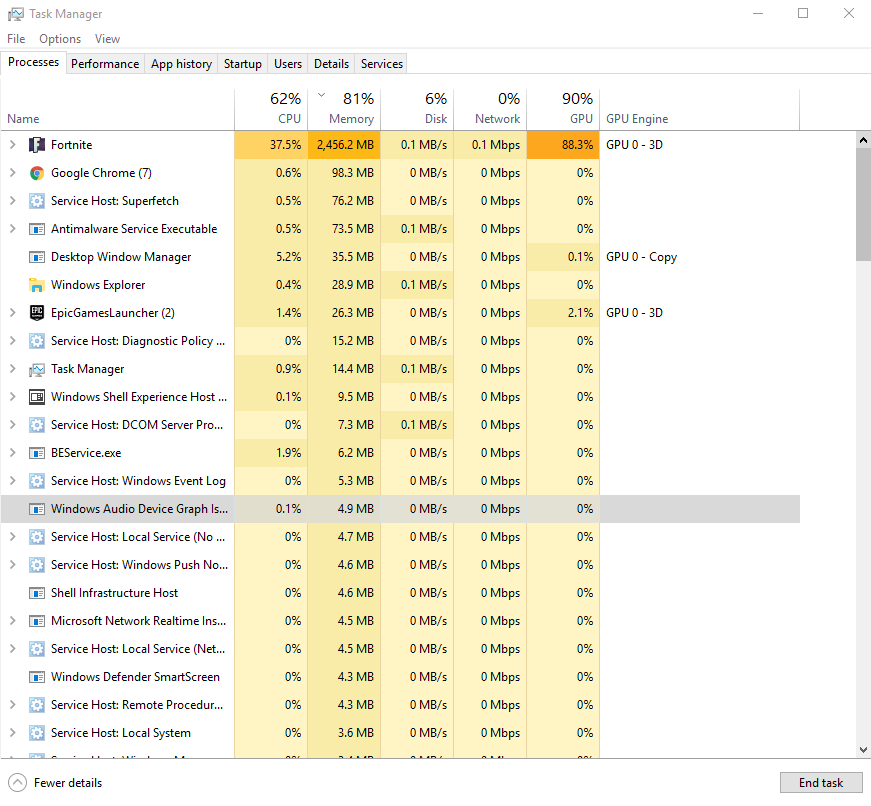Click the Service Host: Windows Event Log icon
871x806 pixels.
coord(37,481)
